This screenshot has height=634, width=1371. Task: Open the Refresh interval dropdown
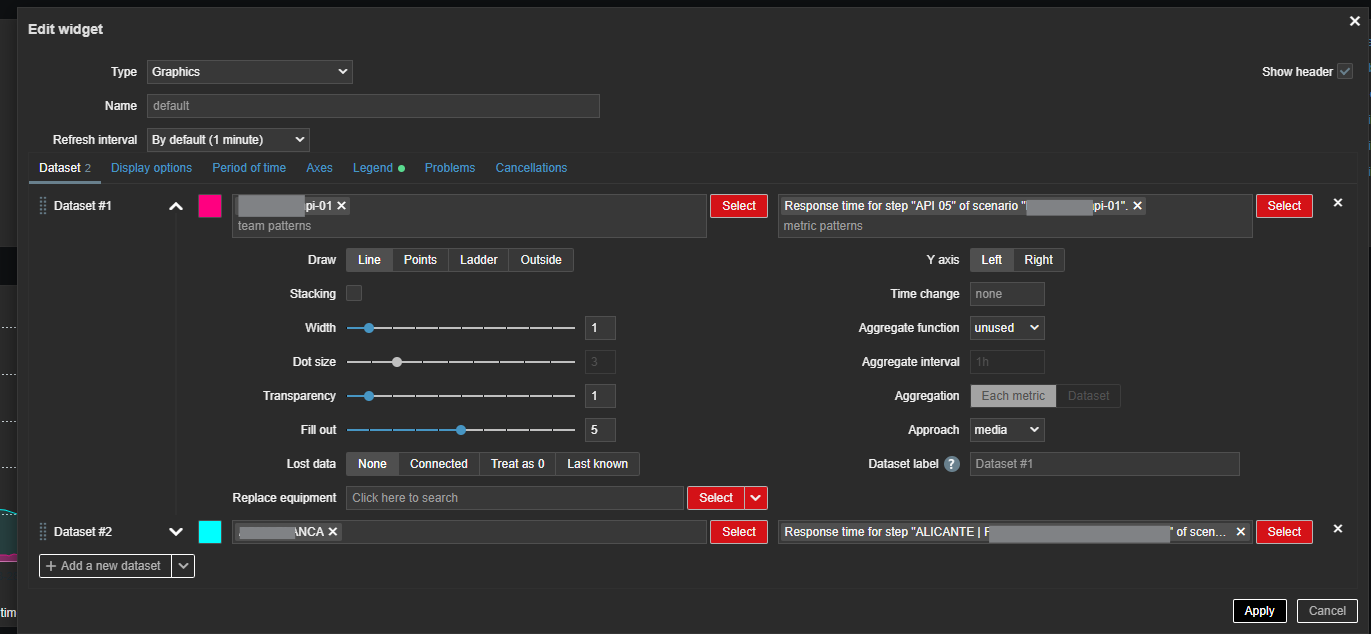click(x=228, y=140)
